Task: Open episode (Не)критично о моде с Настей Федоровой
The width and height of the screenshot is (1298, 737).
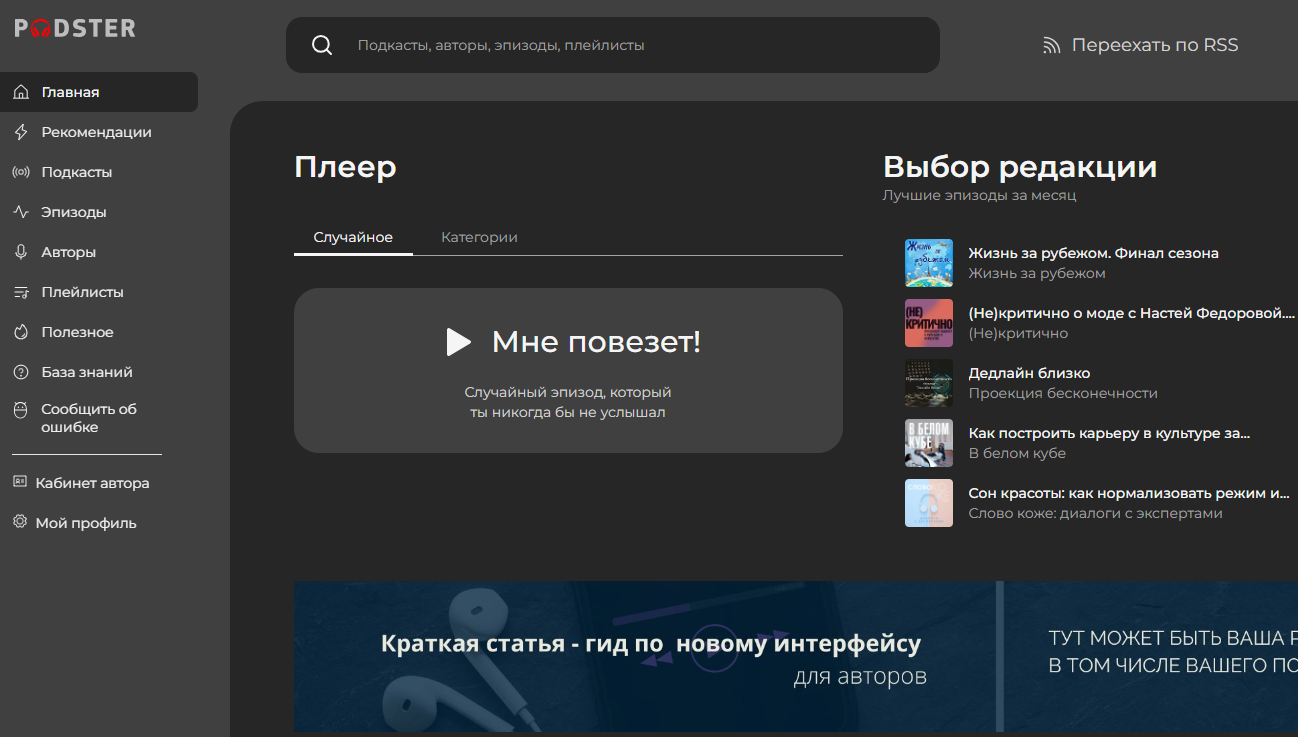Action: tap(1132, 313)
